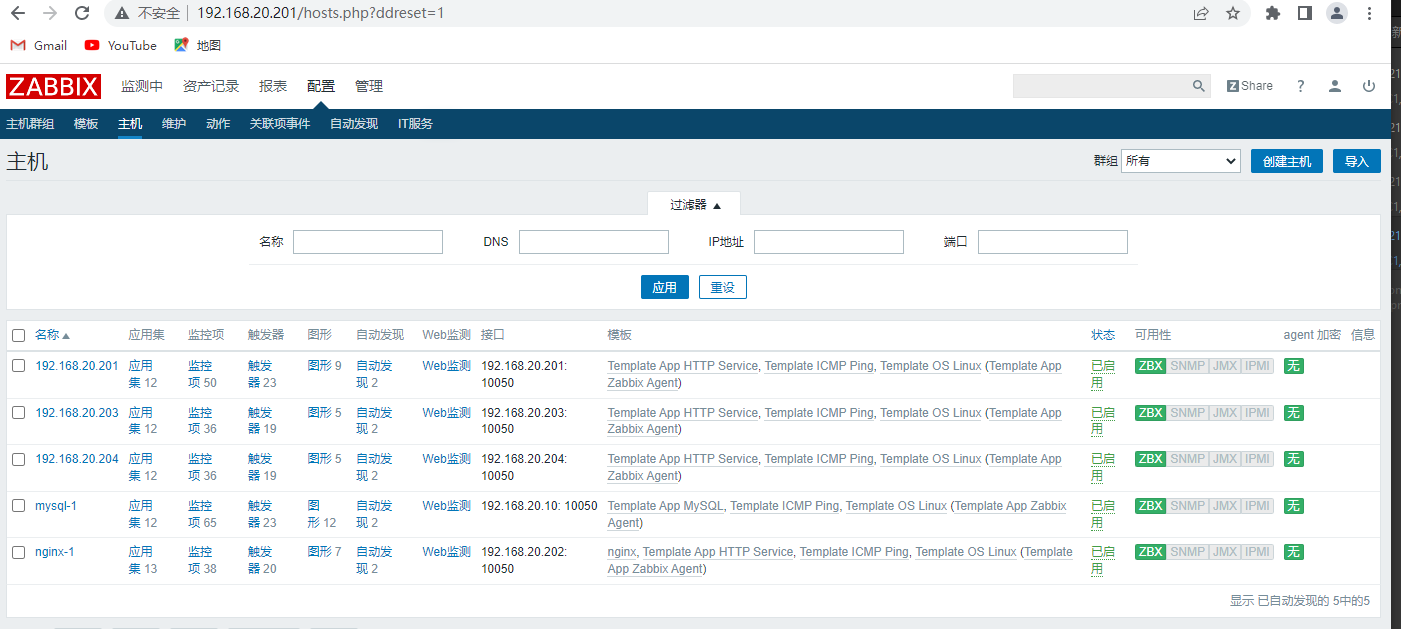Click the logout power icon

click(x=1369, y=87)
